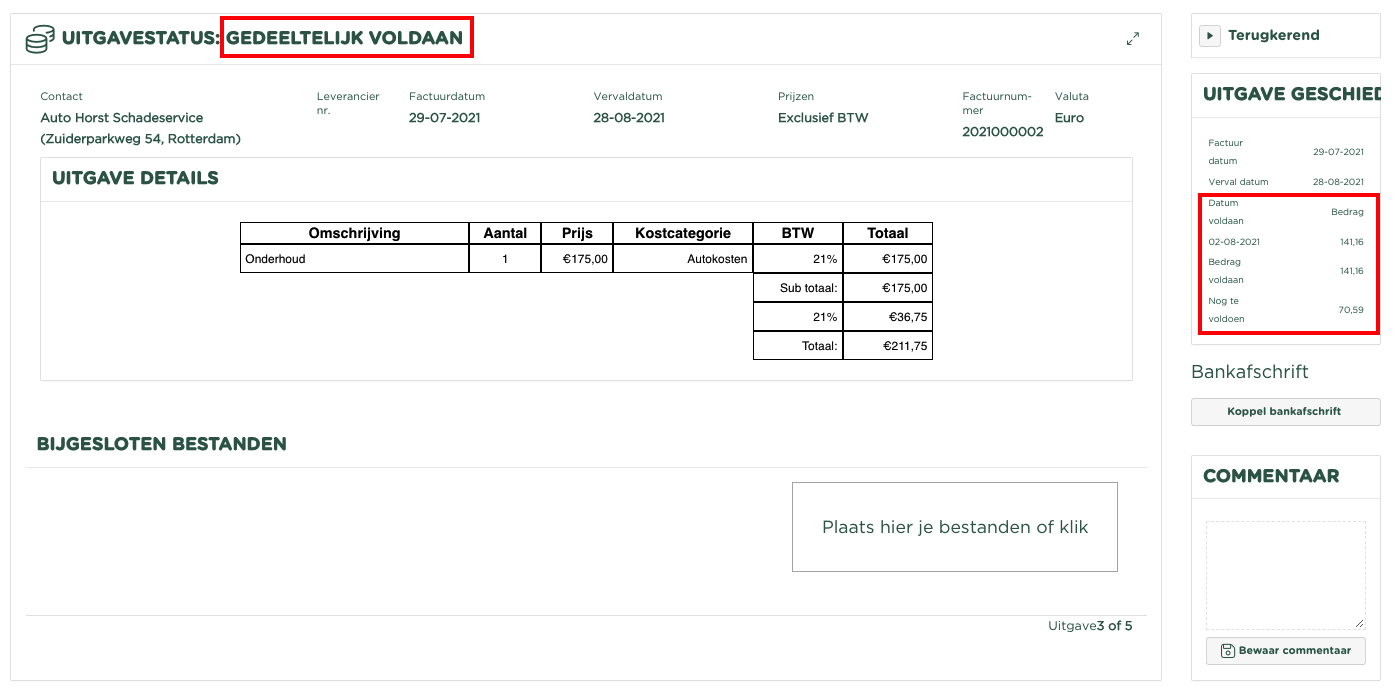
Task: Select invoice number 2021000002
Action: (1002, 132)
